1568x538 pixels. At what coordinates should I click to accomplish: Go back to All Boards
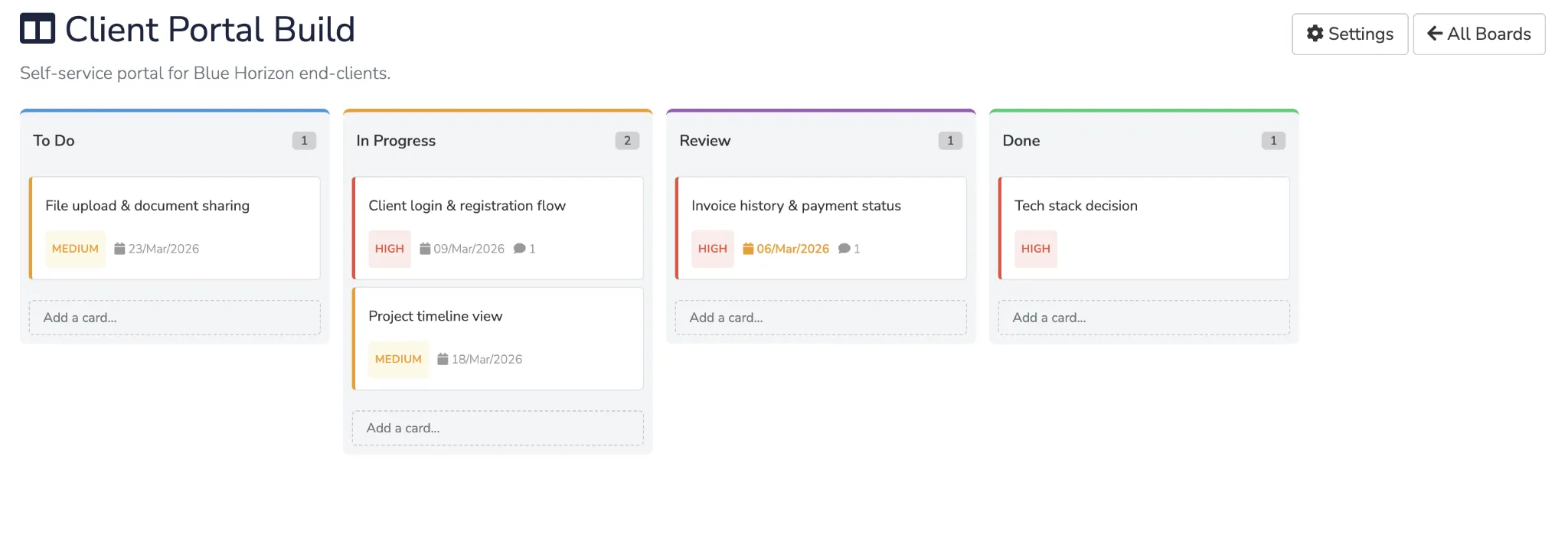tap(1479, 34)
